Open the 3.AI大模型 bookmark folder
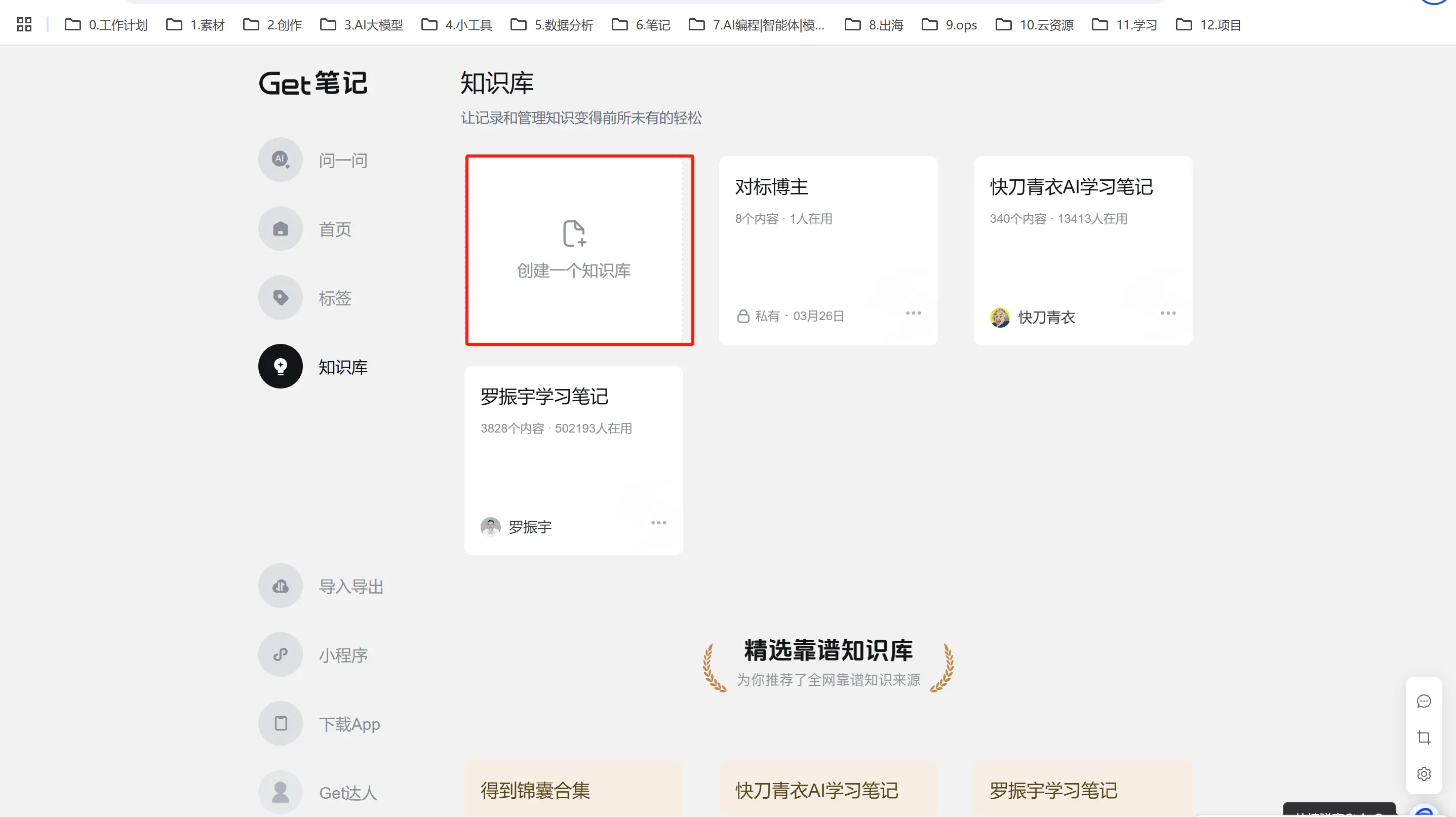This screenshot has width=1456, height=817. click(362, 25)
